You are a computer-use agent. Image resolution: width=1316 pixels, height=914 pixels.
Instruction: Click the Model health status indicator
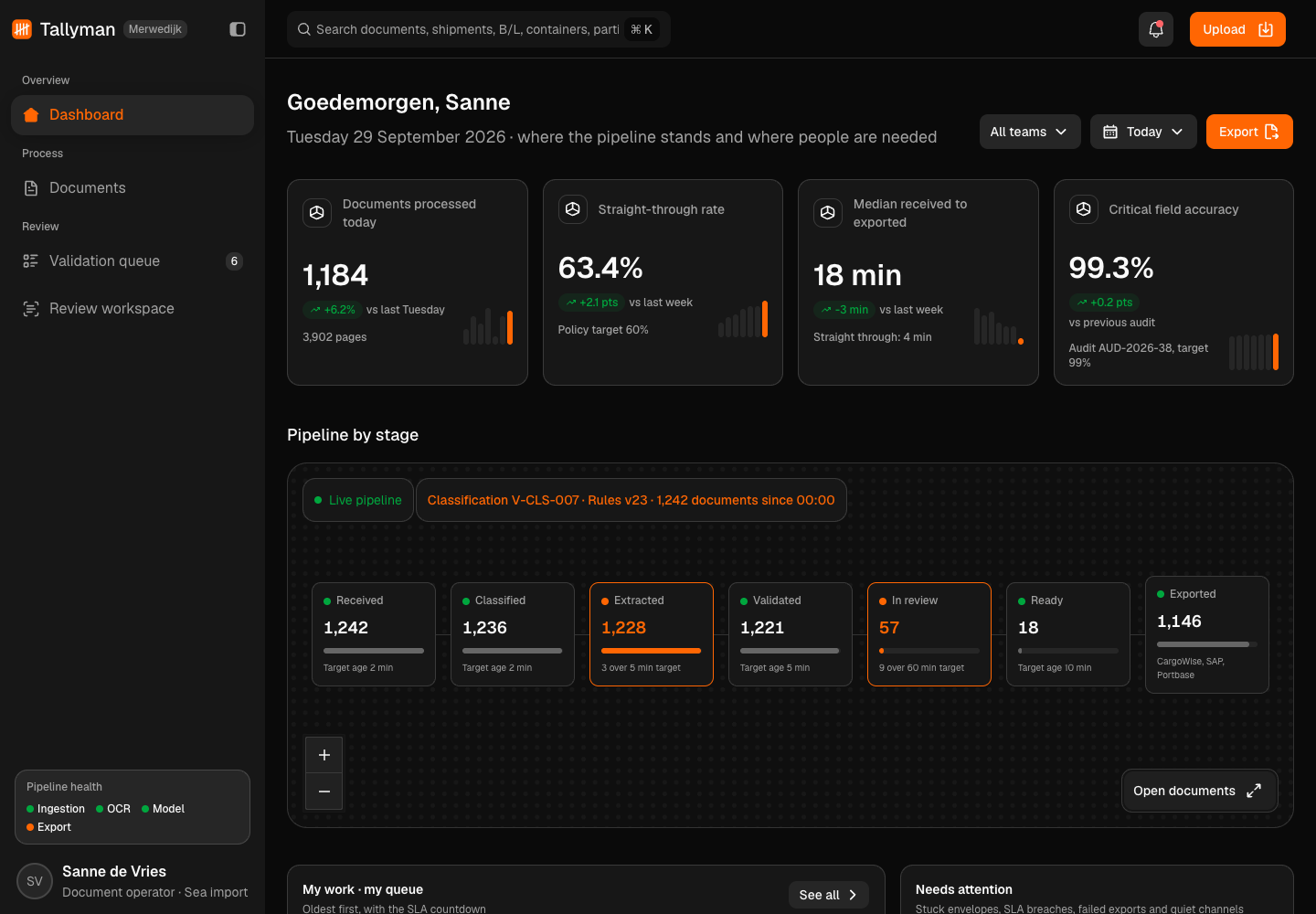tap(164, 809)
